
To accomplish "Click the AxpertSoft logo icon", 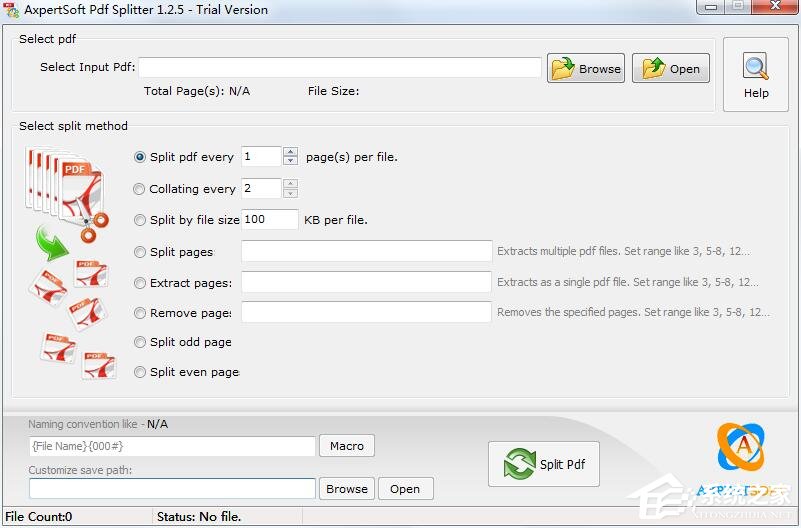I will click(x=741, y=446).
